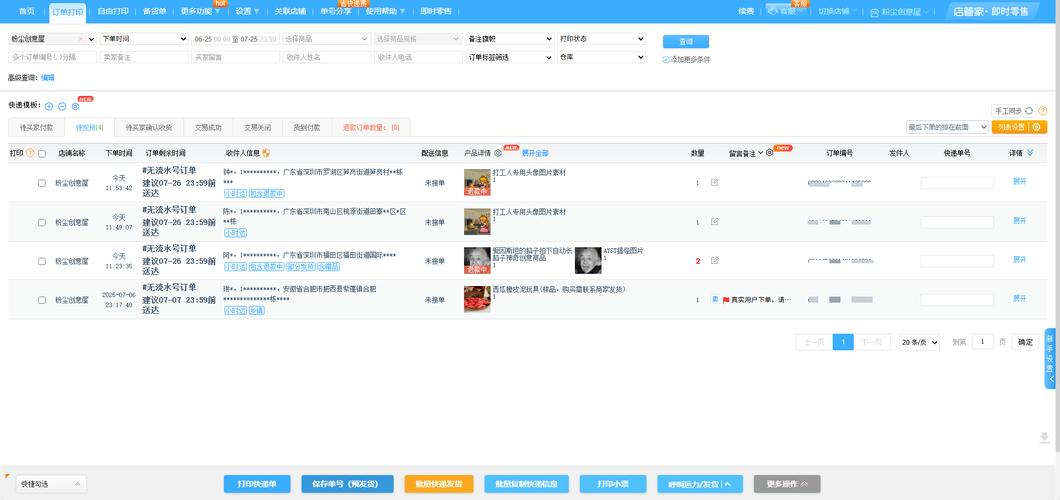Open express template settings gear icon
Viewport: 1060px width, 500px height.
75,106
